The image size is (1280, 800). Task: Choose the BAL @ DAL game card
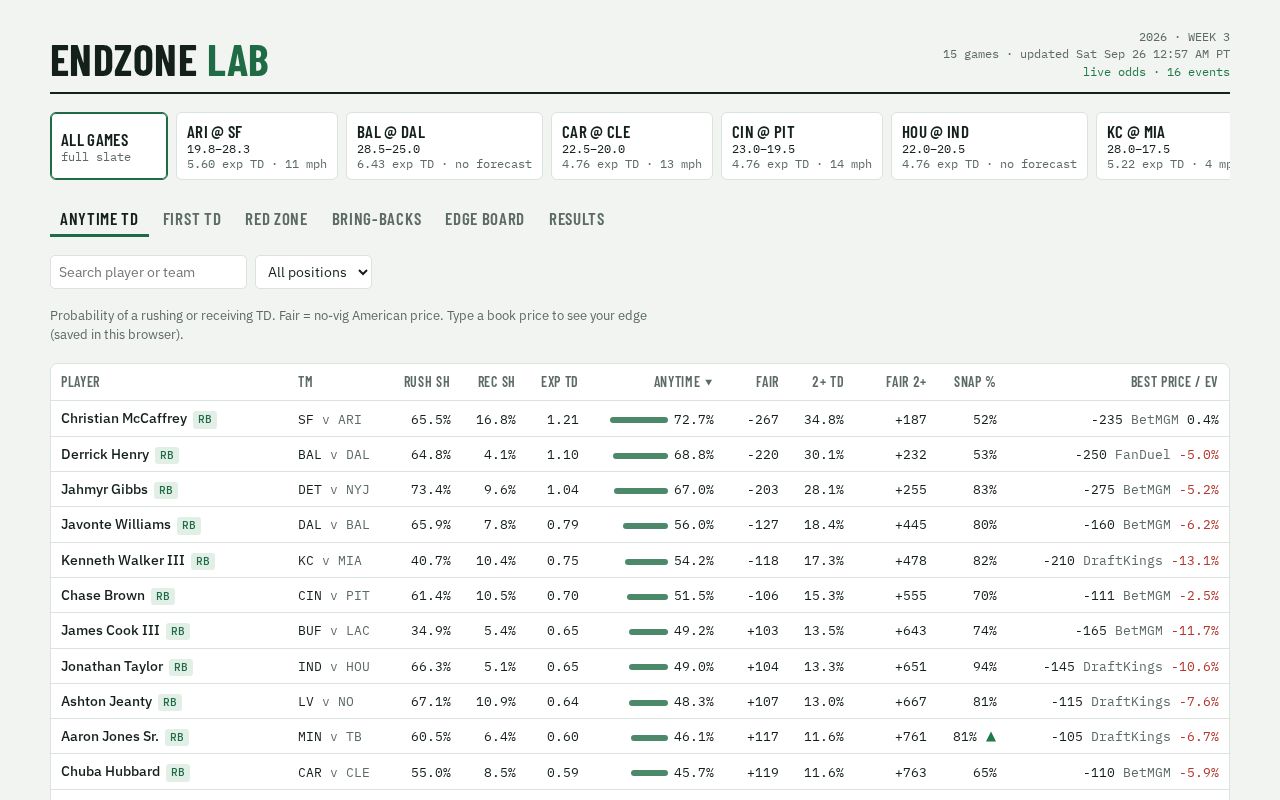point(444,146)
